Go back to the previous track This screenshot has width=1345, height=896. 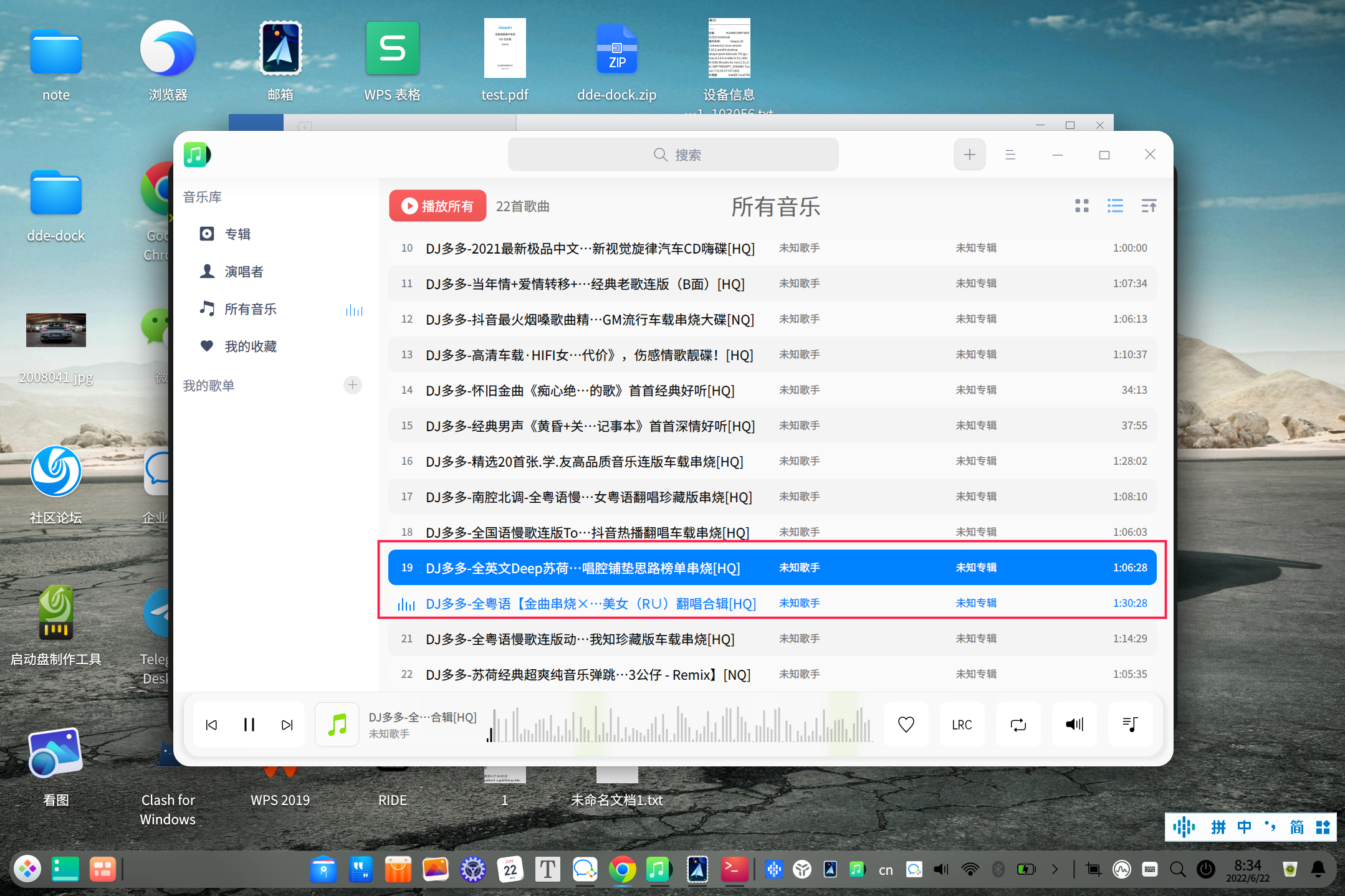pyautogui.click(x=212, y=725)
